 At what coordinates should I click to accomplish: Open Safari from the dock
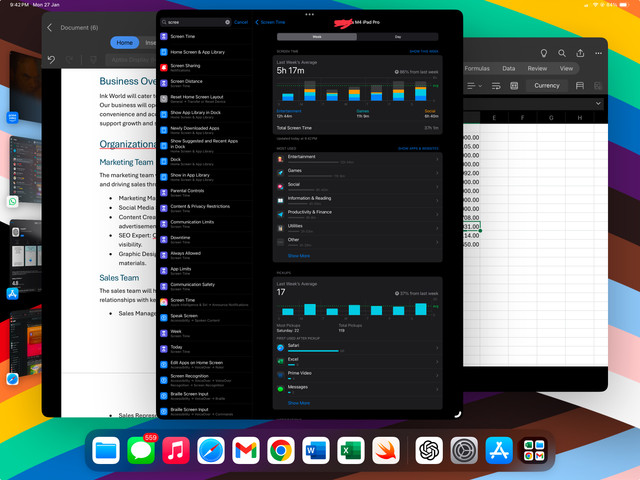[x=211, y=451]
